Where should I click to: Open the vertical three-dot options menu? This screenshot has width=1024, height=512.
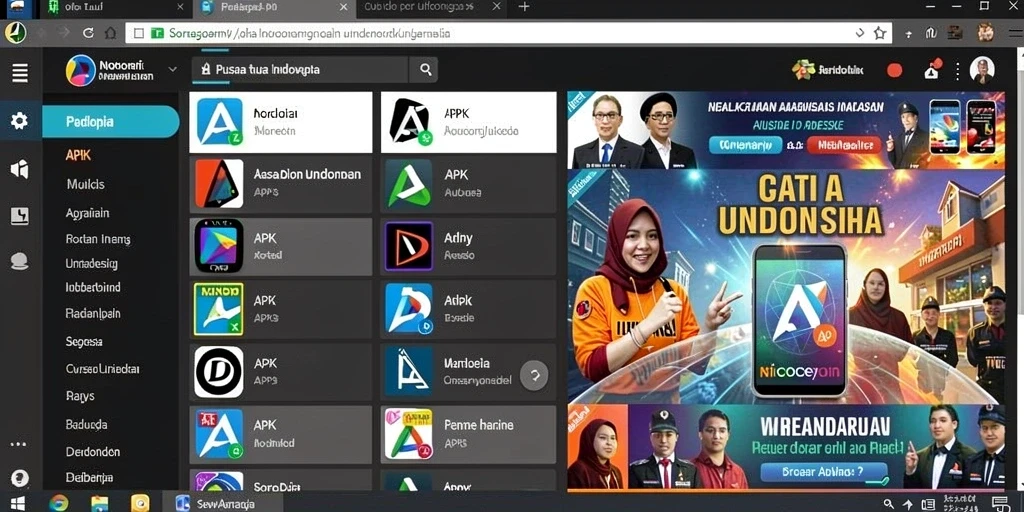coord(957,71)
